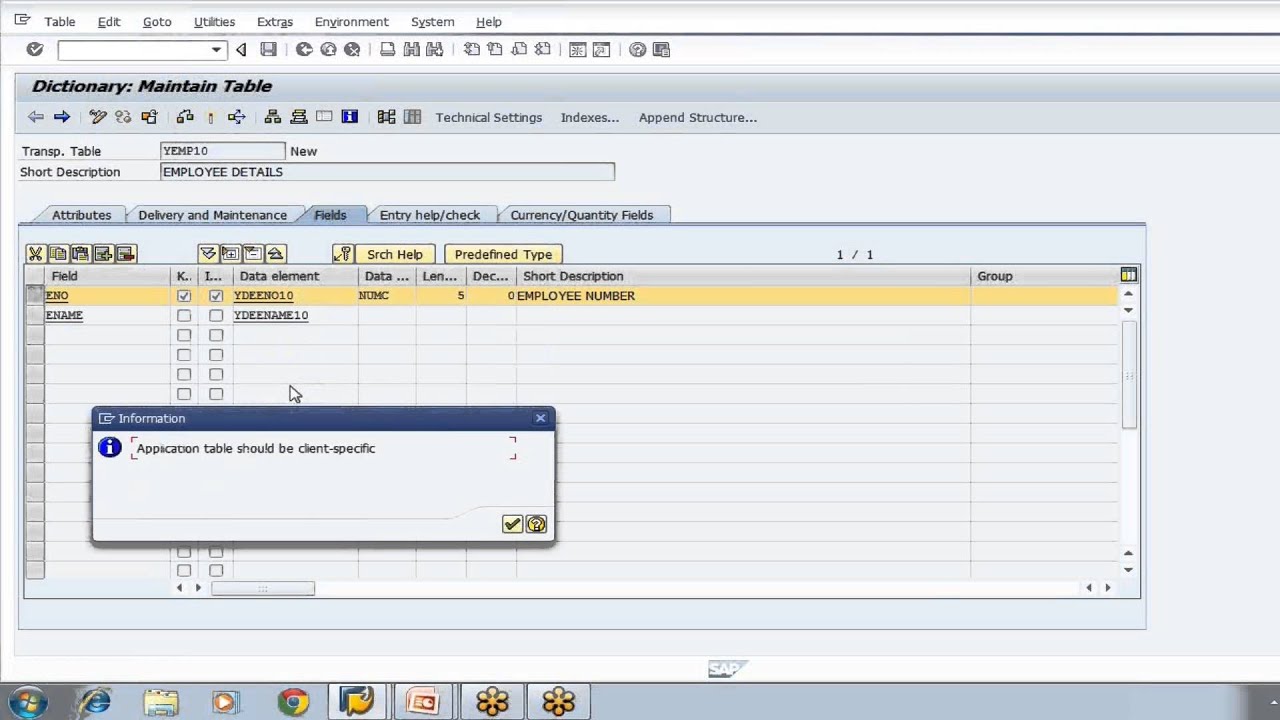Click the Predefined Type button
Image resolution: width=1280 pixels, height=720 pixels.
tap(503, 254)
